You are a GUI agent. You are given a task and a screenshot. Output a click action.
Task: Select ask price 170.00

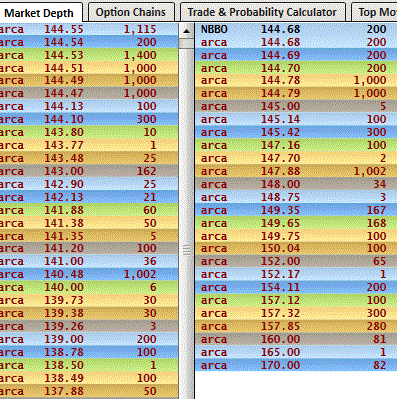(280, 365)
